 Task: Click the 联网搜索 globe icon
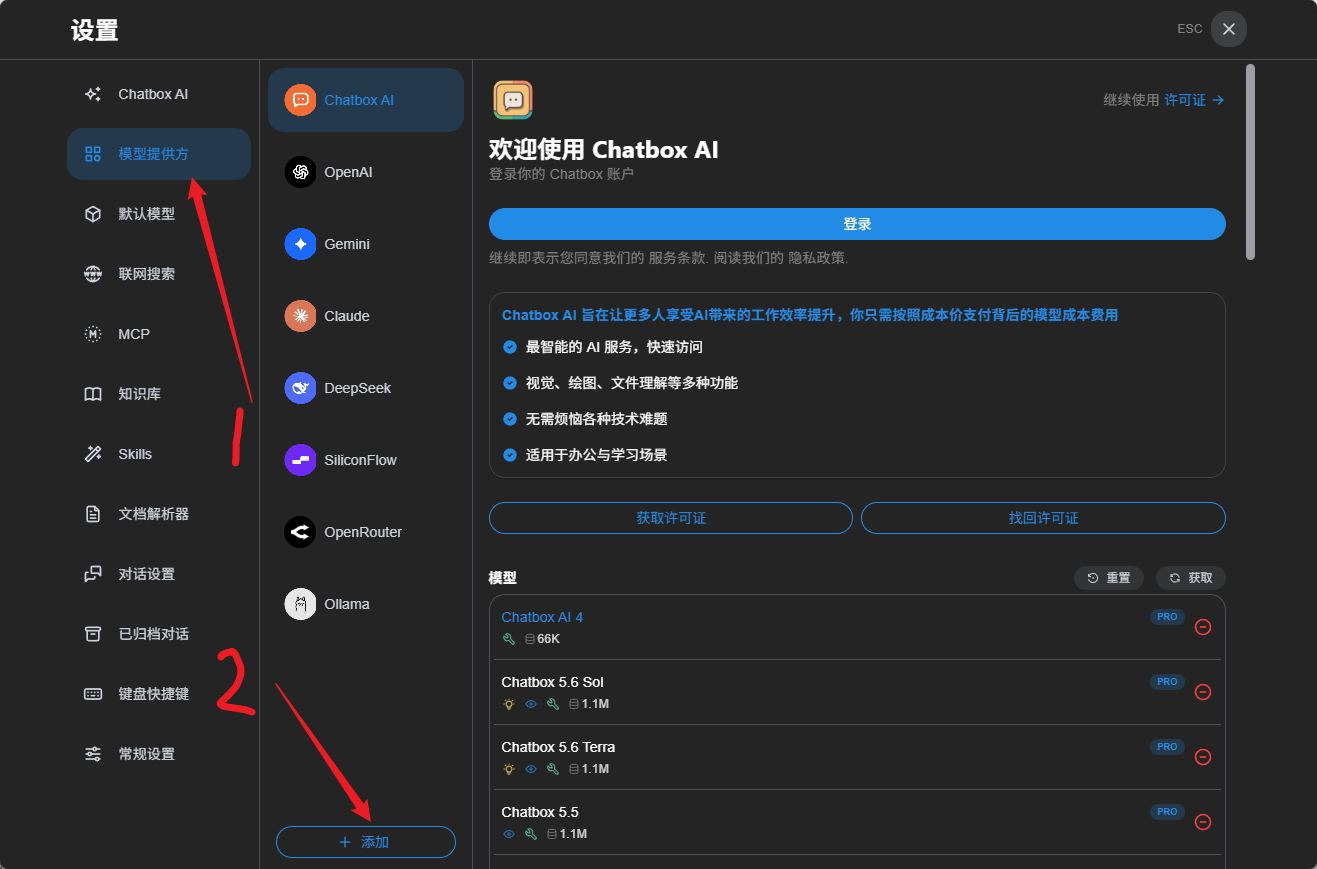click(93, 274)
